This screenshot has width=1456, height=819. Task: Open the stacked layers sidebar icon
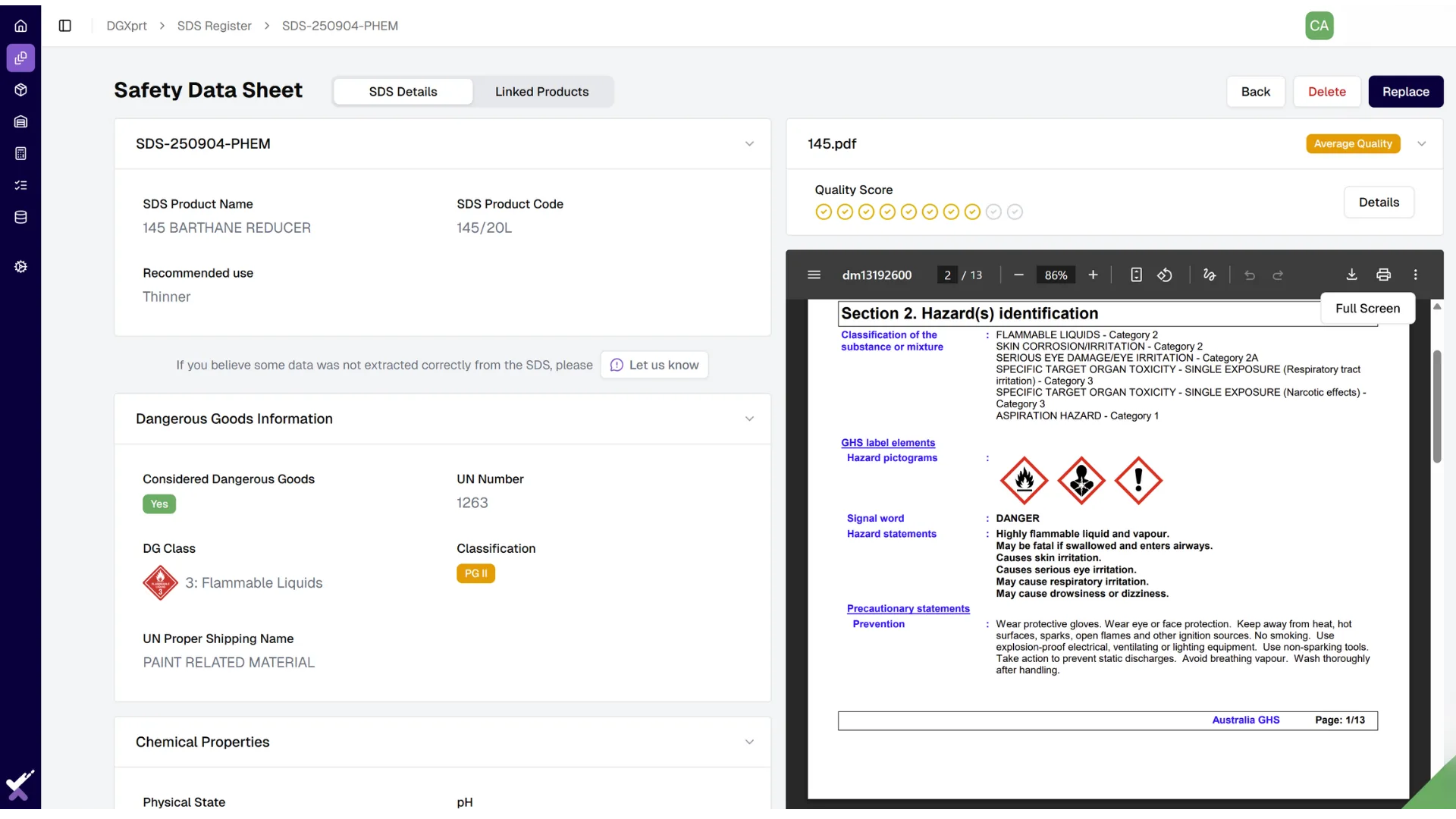tap(20, 121)
